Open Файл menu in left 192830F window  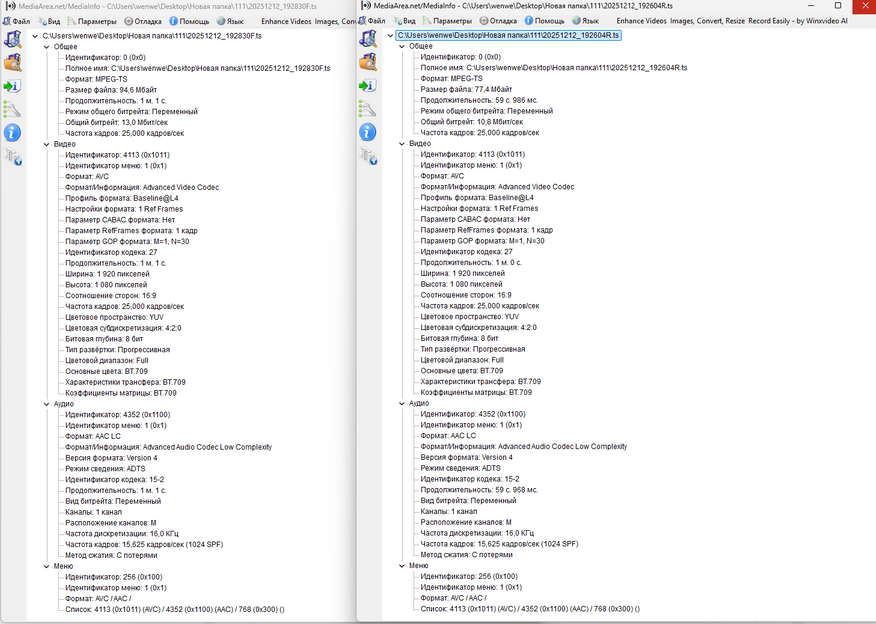click(x=16, y=21)
